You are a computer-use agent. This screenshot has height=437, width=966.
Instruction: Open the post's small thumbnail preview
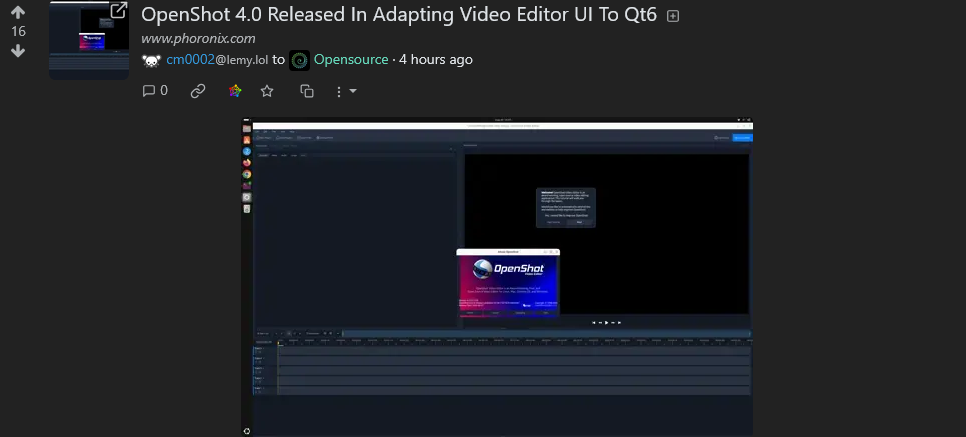point(89,40)
